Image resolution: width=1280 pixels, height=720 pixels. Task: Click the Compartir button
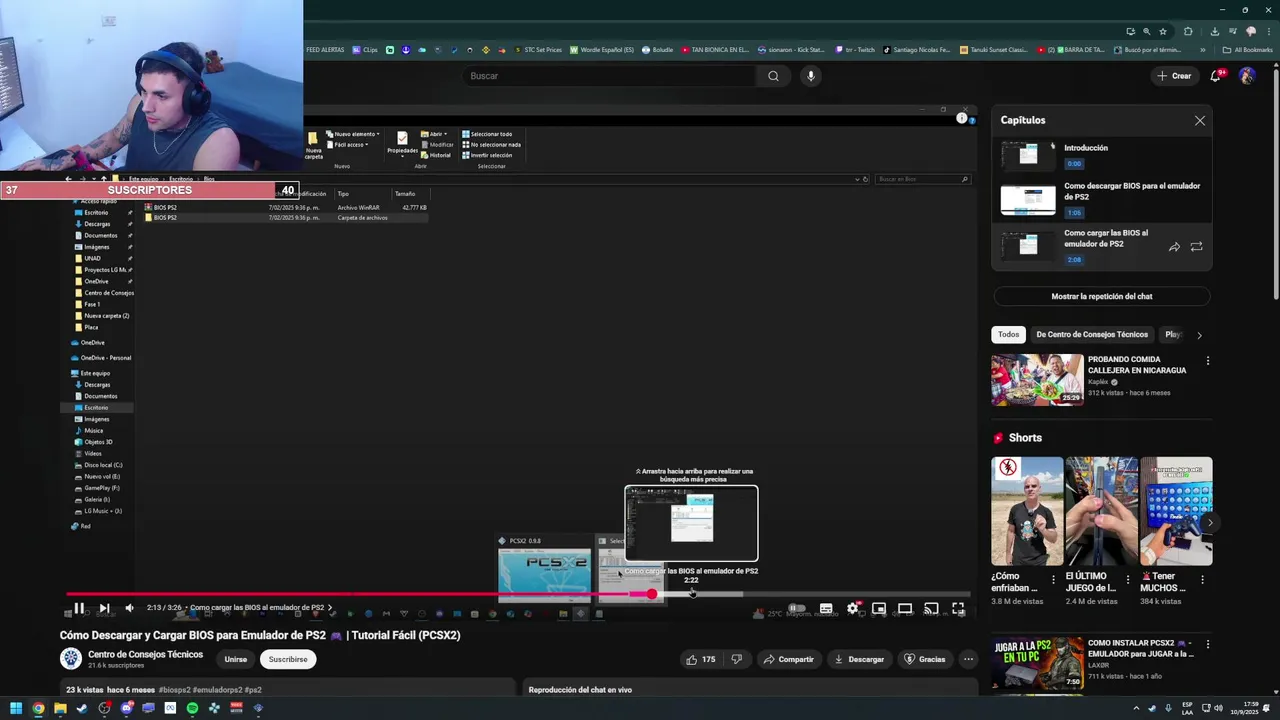pos(789,659)
